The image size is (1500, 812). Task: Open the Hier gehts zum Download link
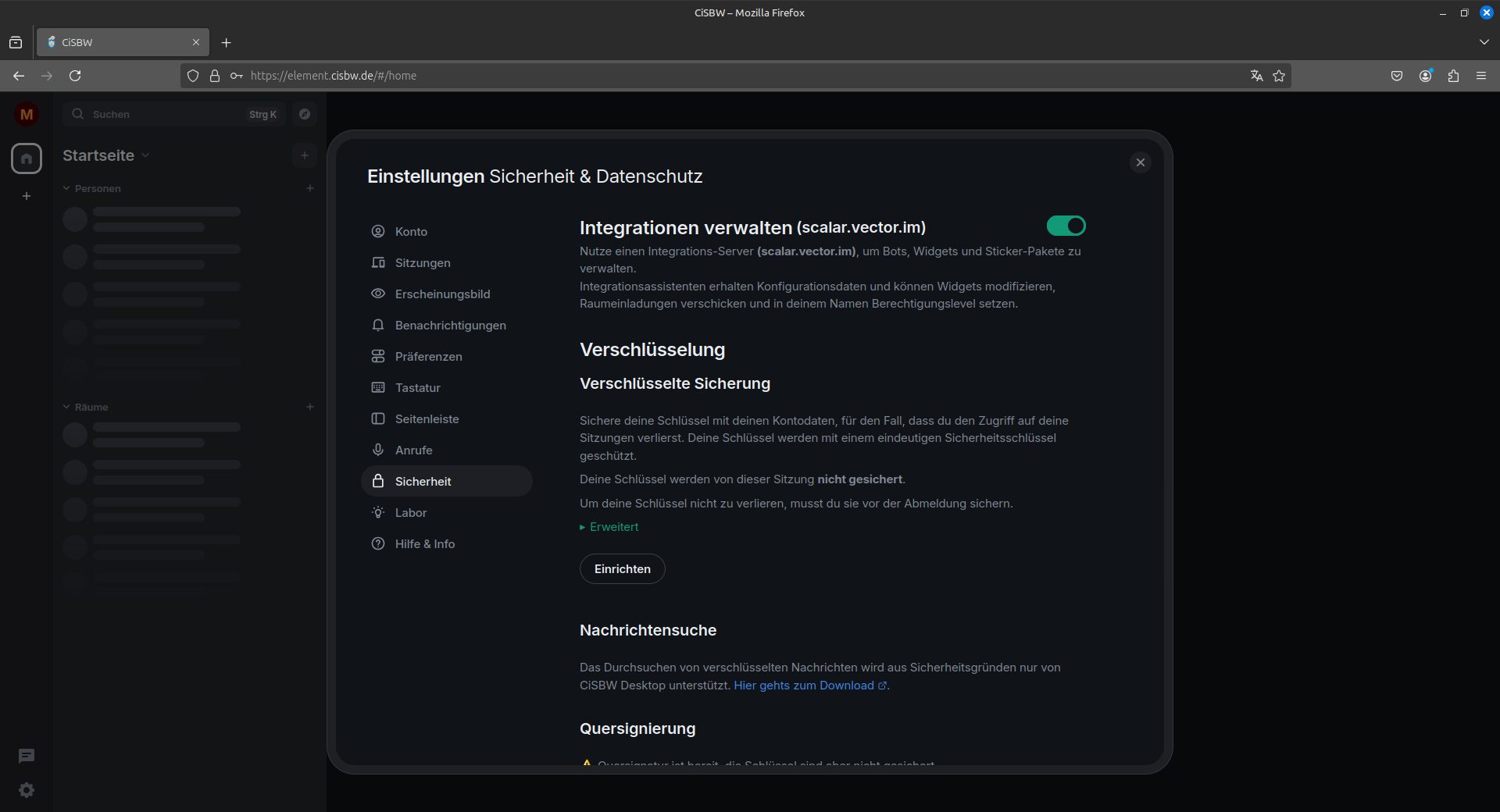805,686
